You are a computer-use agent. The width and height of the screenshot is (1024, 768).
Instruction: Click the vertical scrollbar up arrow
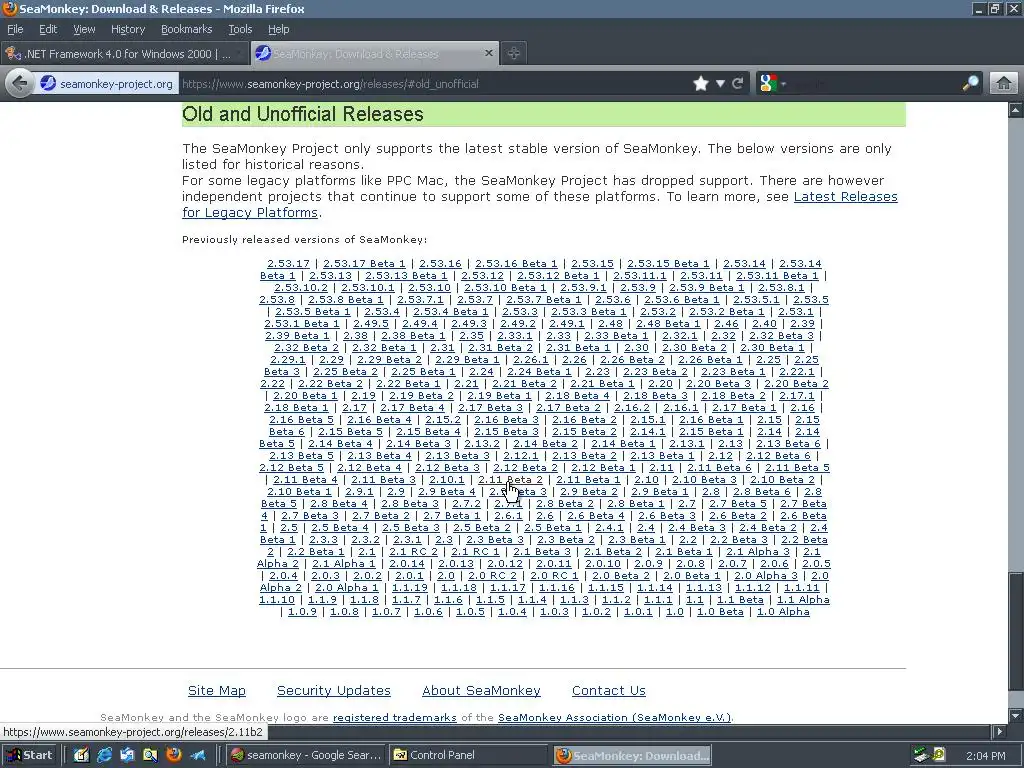1016,110
